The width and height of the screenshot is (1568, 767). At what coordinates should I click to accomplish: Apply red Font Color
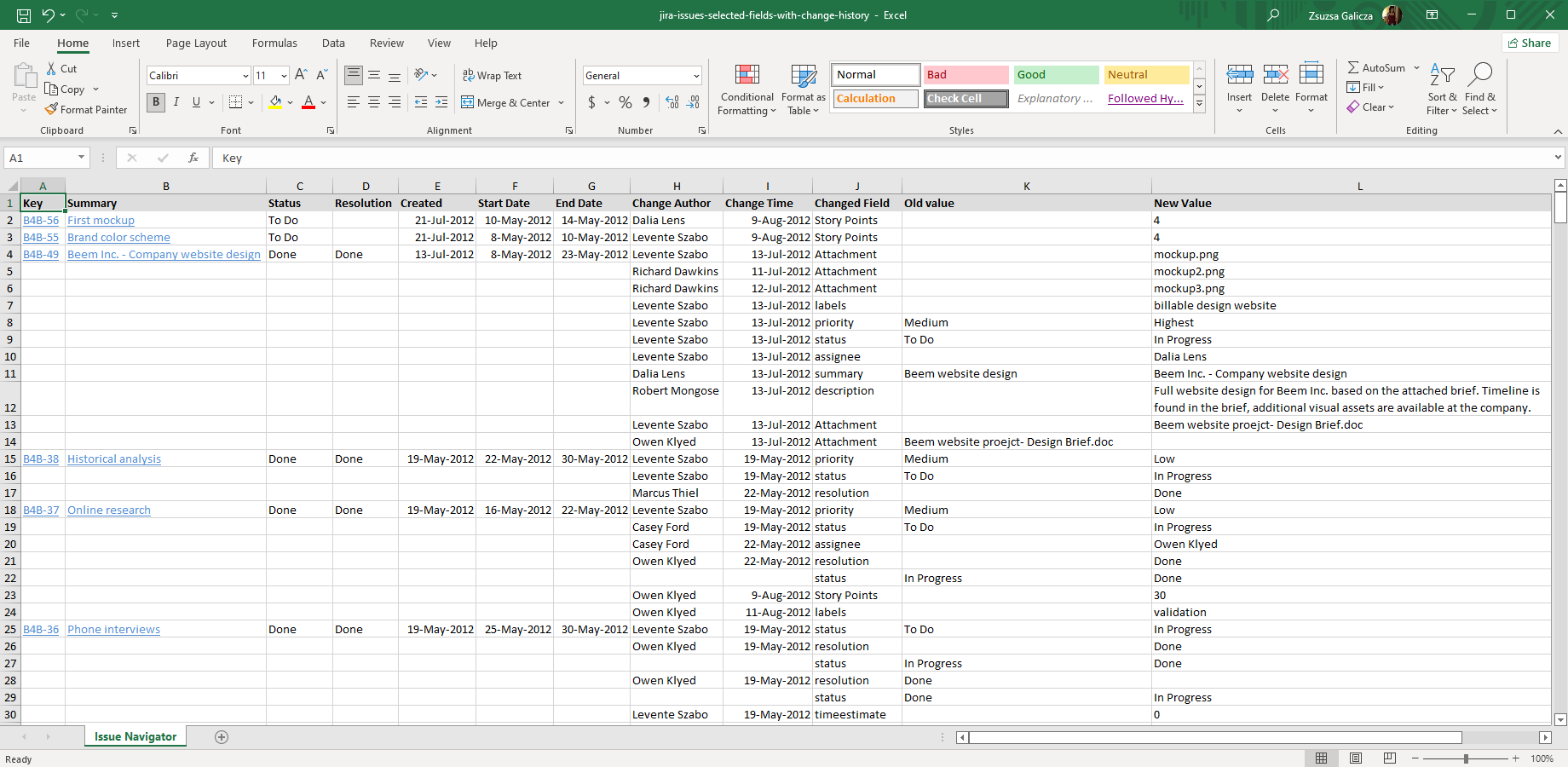308,102
